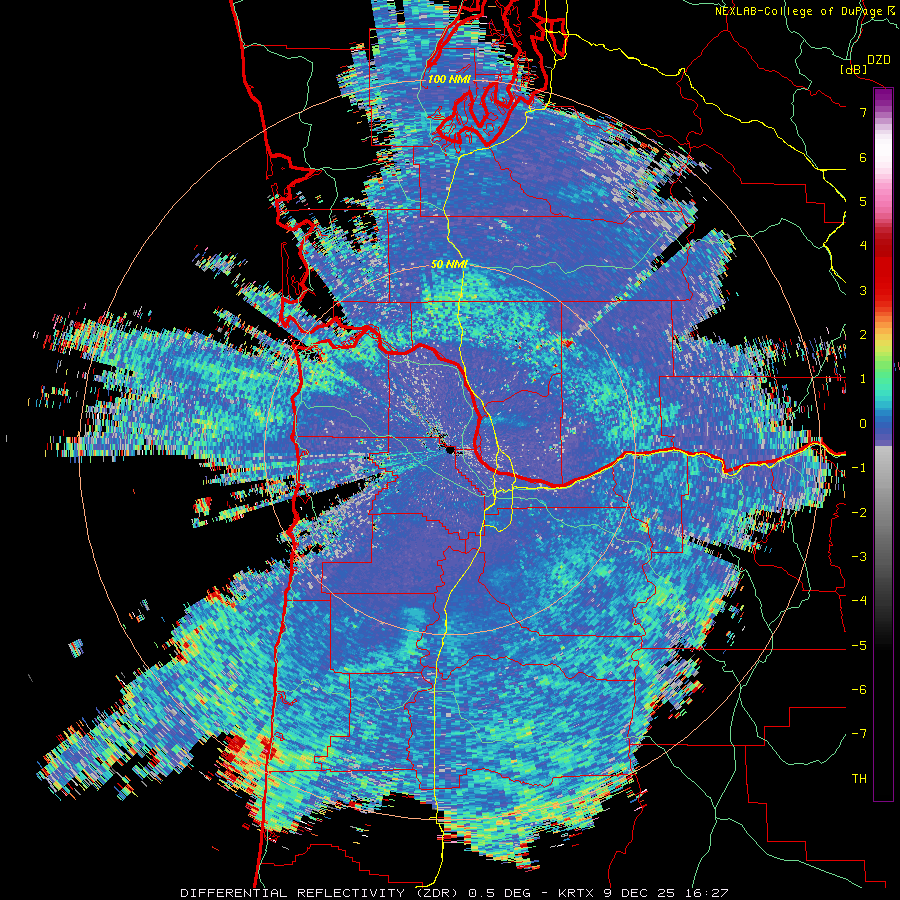Image resolution: width=900 pixels, height=900 pixels.
Task: Click the 4 tick label on color scale
Action: coord(863,246)
